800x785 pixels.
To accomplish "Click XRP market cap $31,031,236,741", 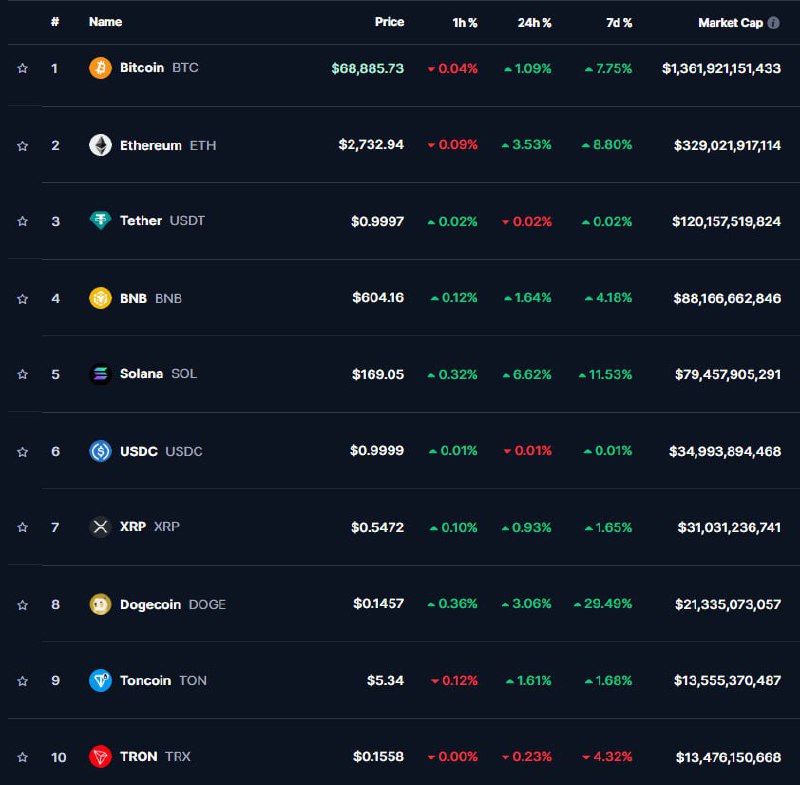I will click(729, 527).
